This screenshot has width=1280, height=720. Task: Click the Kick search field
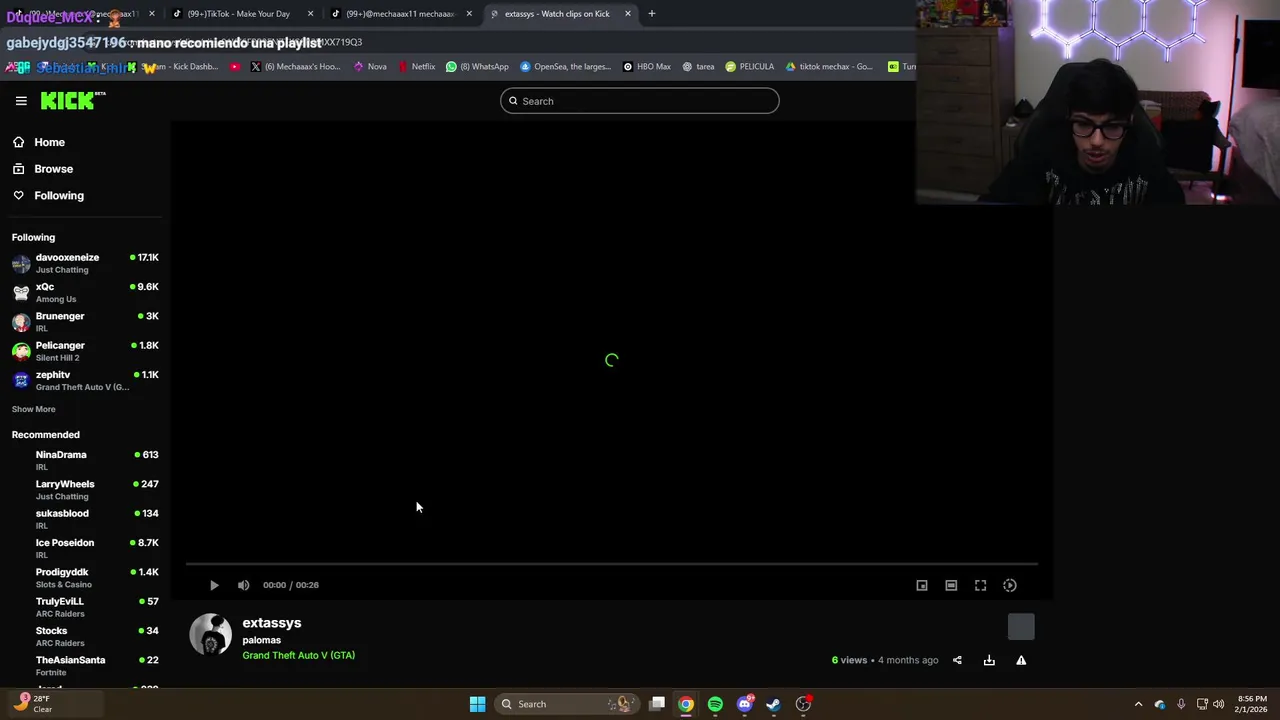(639, 101)
